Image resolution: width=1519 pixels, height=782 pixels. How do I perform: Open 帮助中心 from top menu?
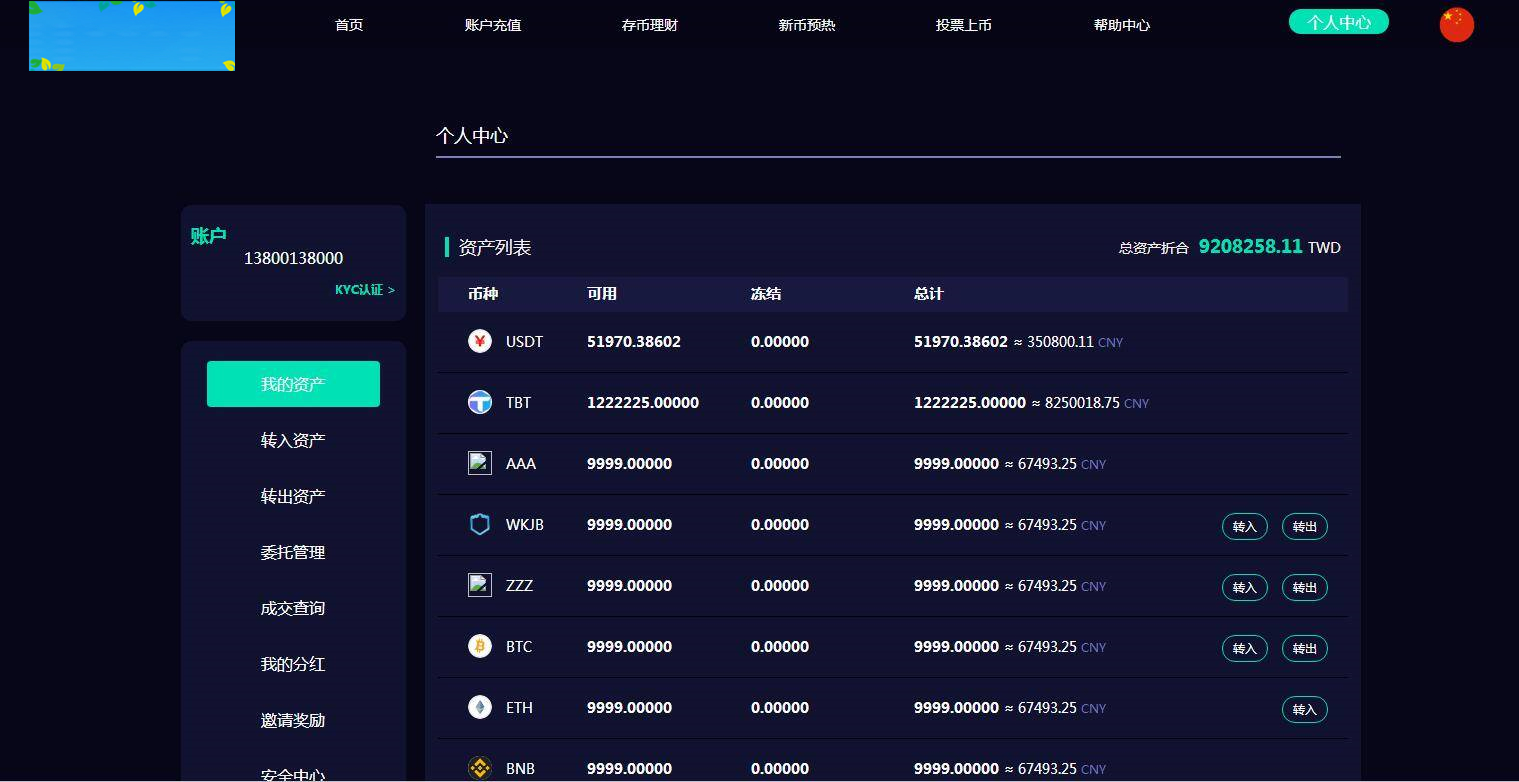point(1122,25)
